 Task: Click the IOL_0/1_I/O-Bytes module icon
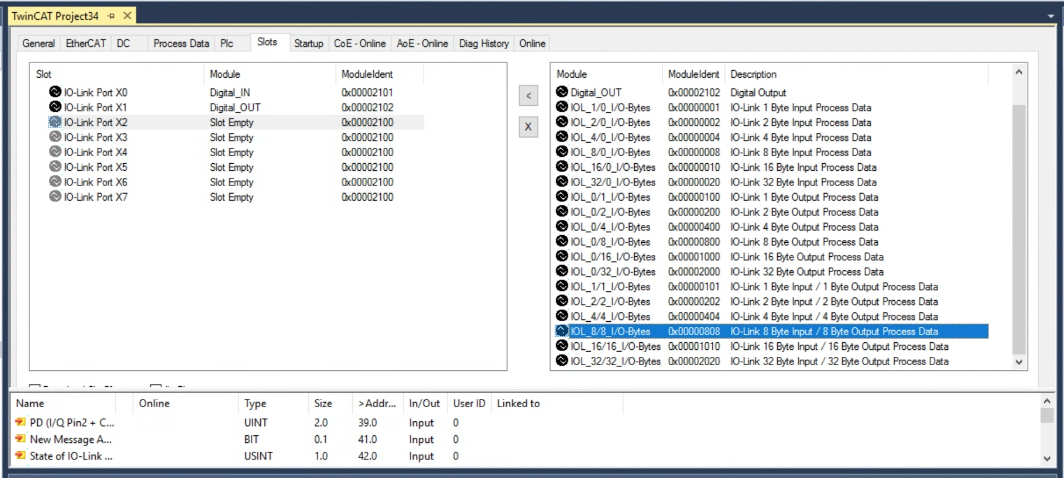(x=562, y=197)
